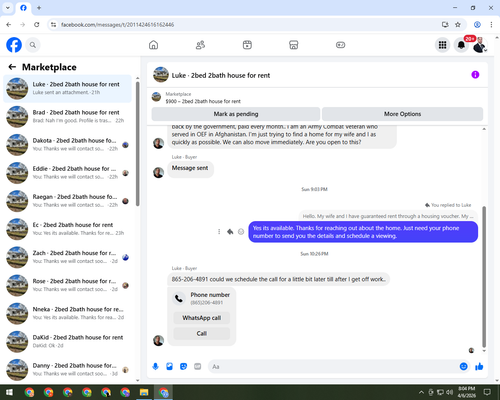Open the emoji picker in message box
The width and height of the screenshot is (500, 400).
(x=463, y=367)
